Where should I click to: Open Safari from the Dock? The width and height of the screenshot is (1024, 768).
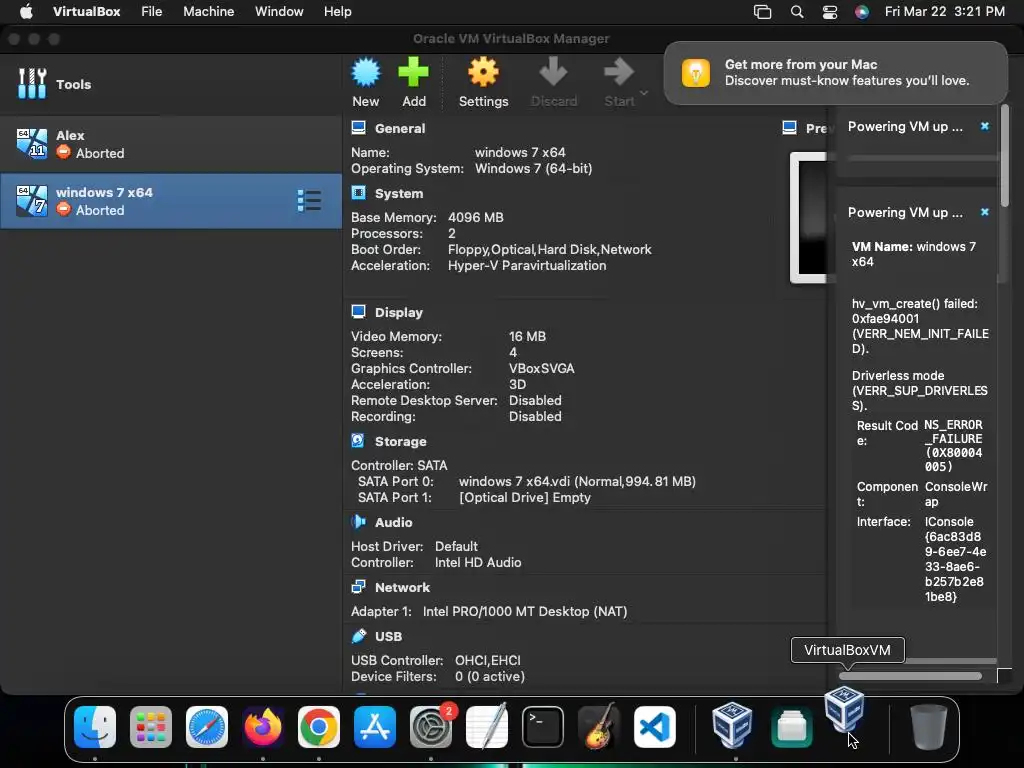click(207, 727)
